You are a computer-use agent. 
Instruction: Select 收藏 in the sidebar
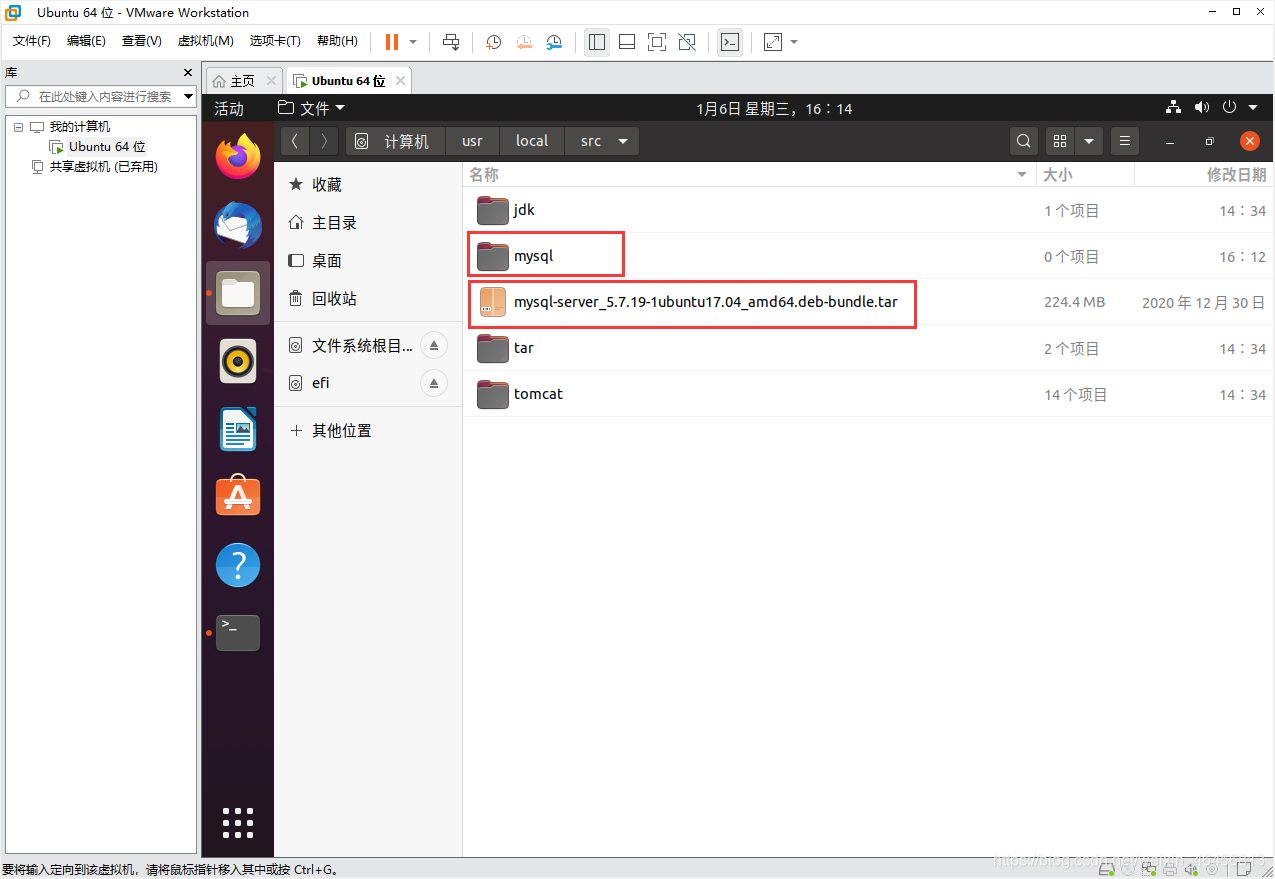pyautogui.click(x=368, y=185)
